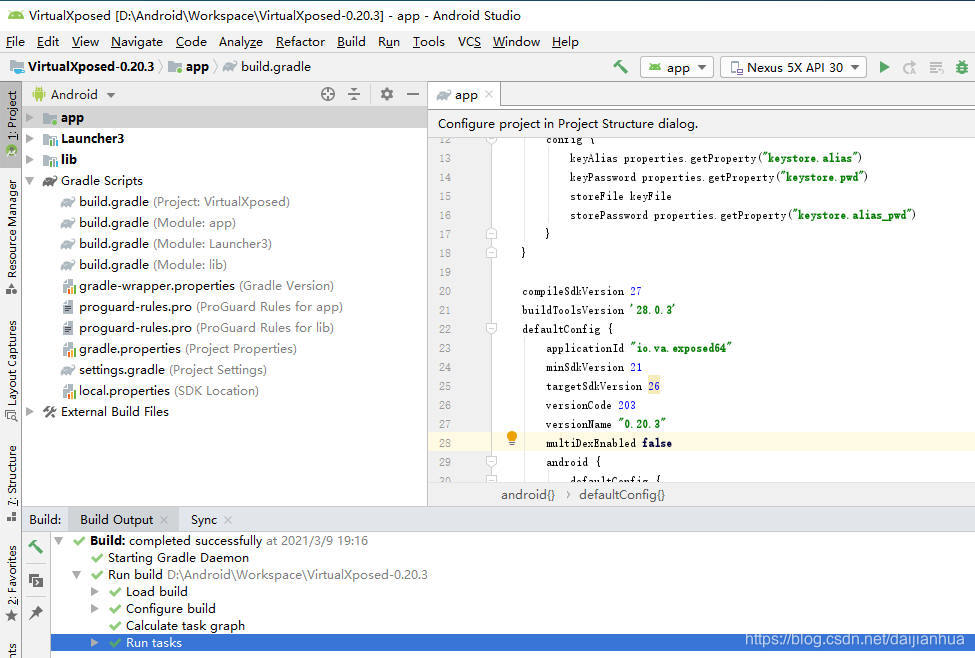Click the Build panel hammer icon
Viewport: 975px width, 658px height.
click(x=35, y=547)
